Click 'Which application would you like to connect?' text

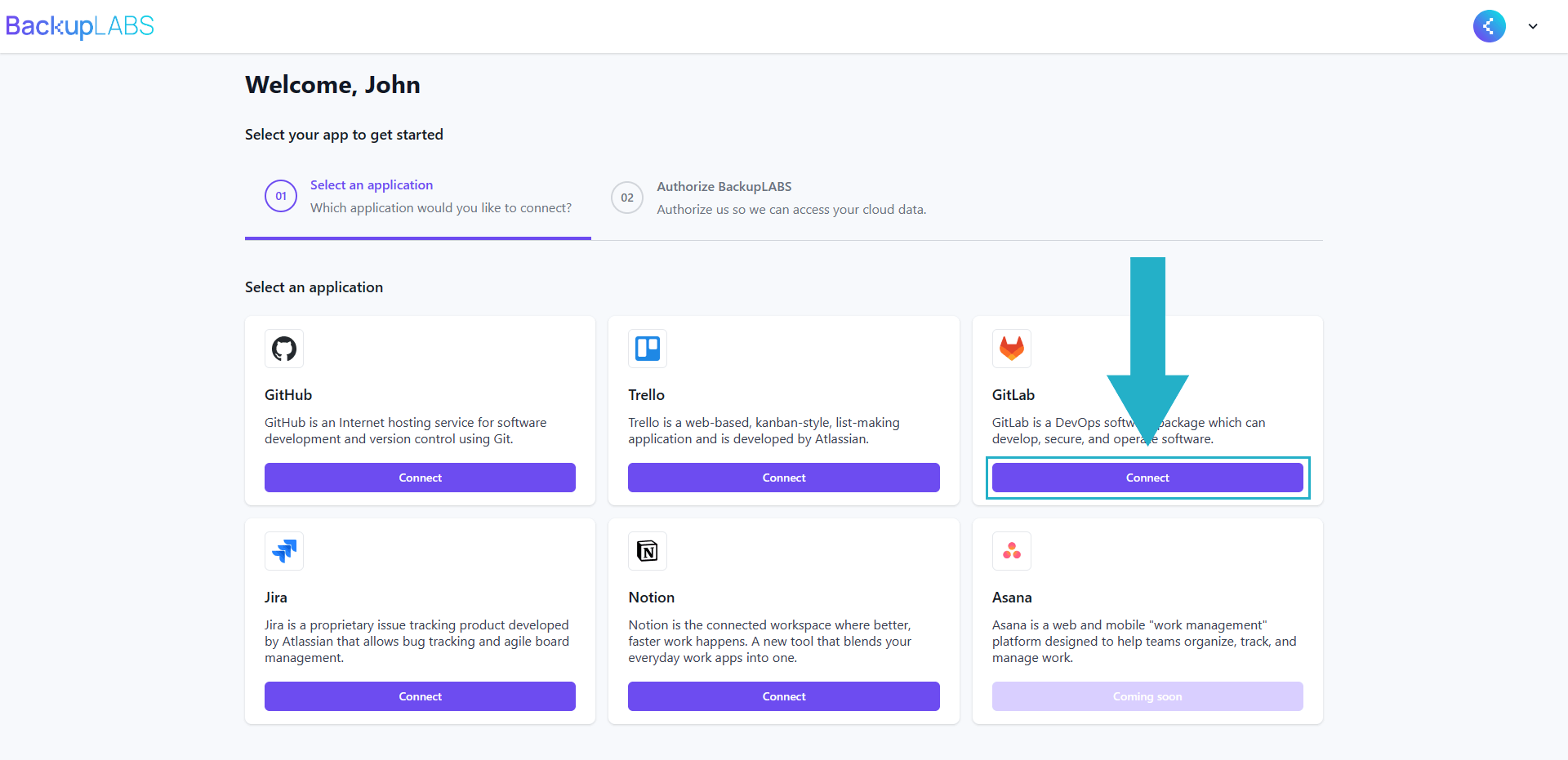(441, 208)
